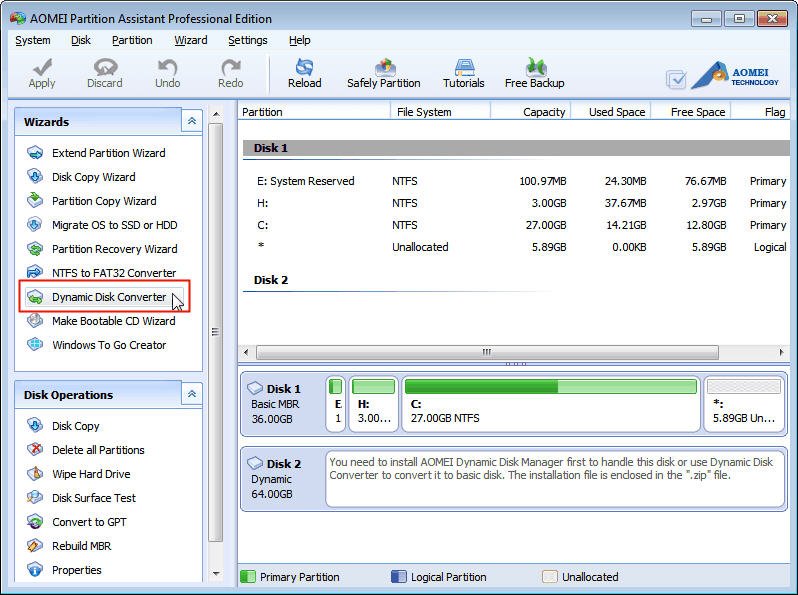This screenshot has width=798, height=595.
Task: Click sidebar vertical scrollbar thumb
Action: [x=216, y=332]
